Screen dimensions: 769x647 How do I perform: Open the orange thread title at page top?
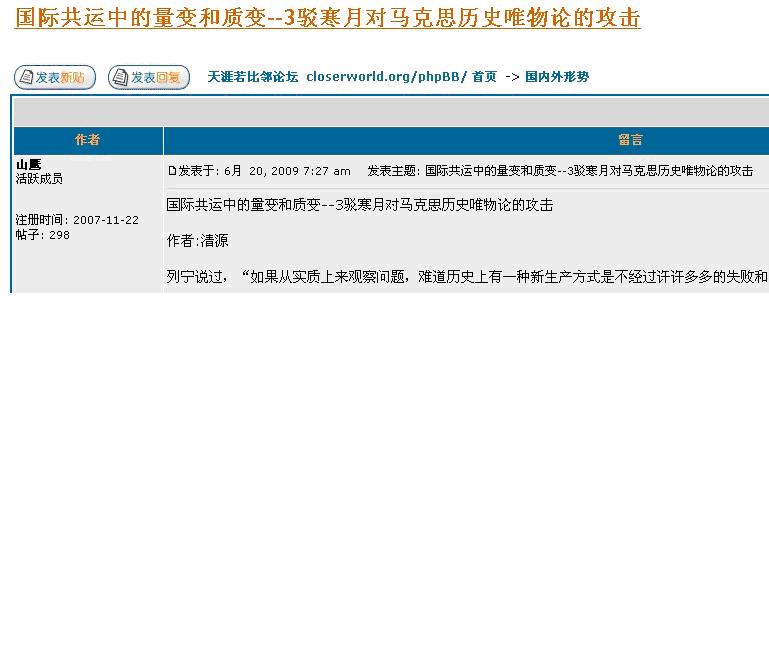[327, 18]
